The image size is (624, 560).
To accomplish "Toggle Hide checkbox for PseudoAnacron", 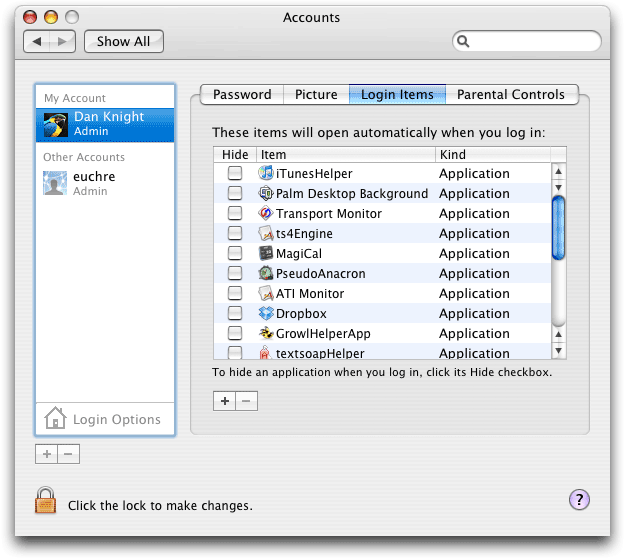I will pyautogui.click(x=235, y=273).
